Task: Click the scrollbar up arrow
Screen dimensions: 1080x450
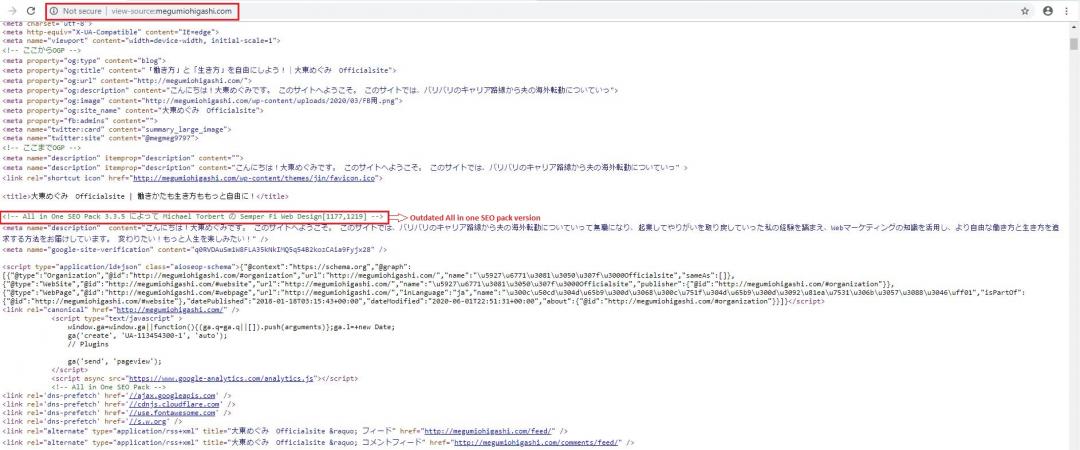Action: [1073, 28]
